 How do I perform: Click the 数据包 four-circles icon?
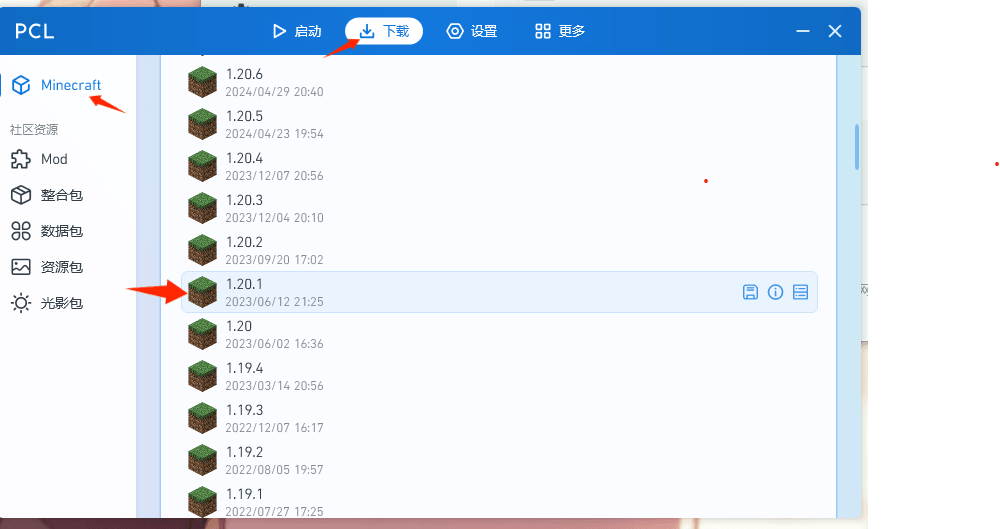21,231
